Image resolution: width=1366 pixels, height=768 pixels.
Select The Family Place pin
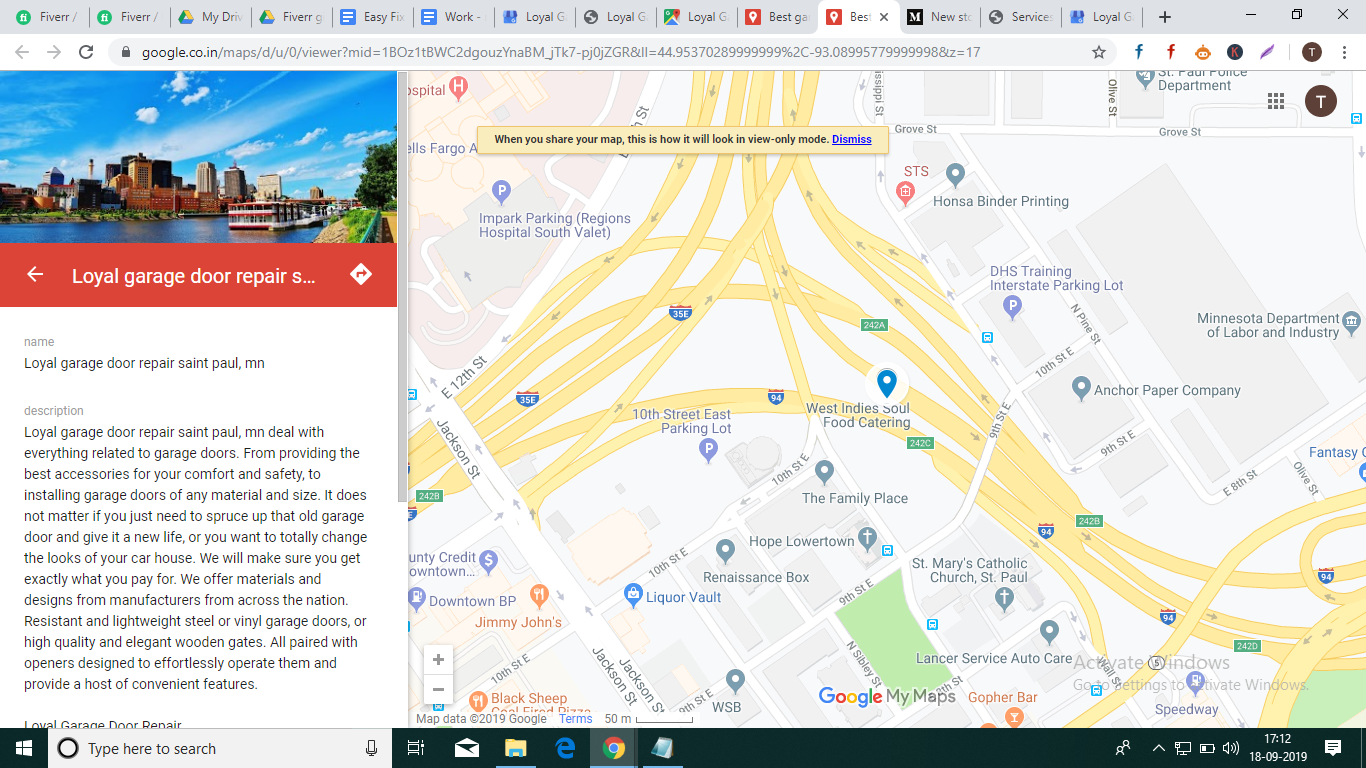pyautogui.click(x=824, y=471)
